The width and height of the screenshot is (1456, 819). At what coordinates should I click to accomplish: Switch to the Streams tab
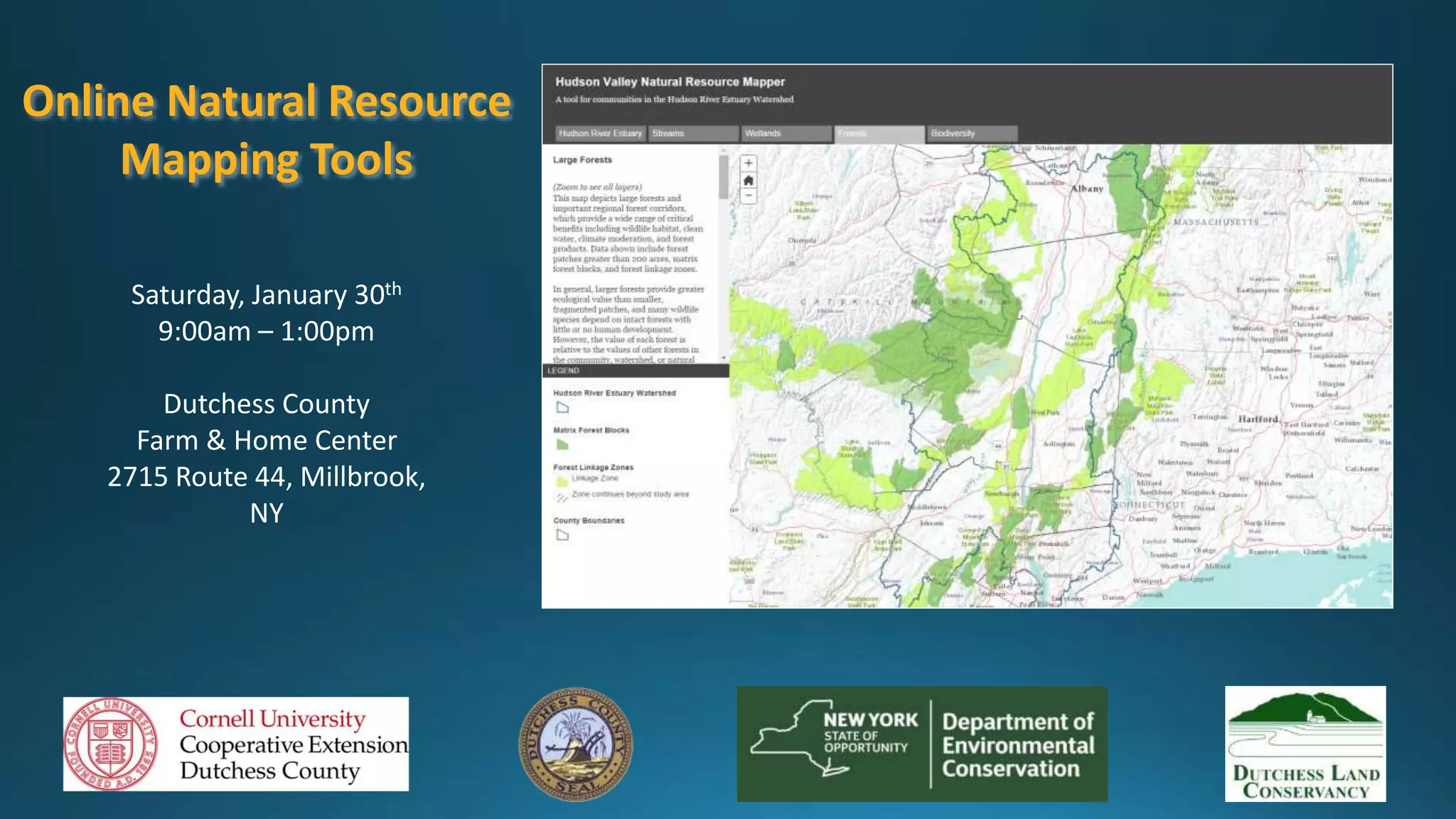[x=693, y=134]
